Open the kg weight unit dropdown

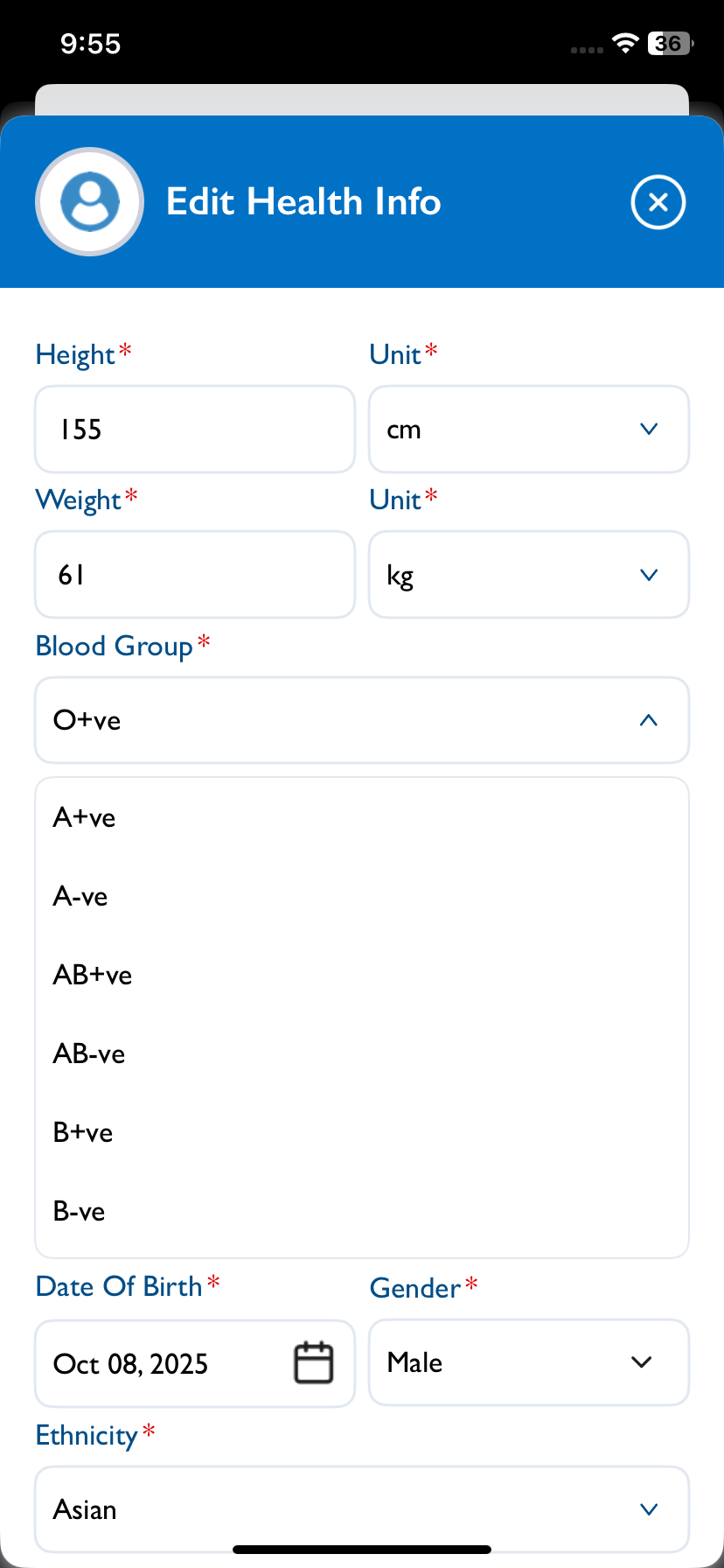[528, 575]
